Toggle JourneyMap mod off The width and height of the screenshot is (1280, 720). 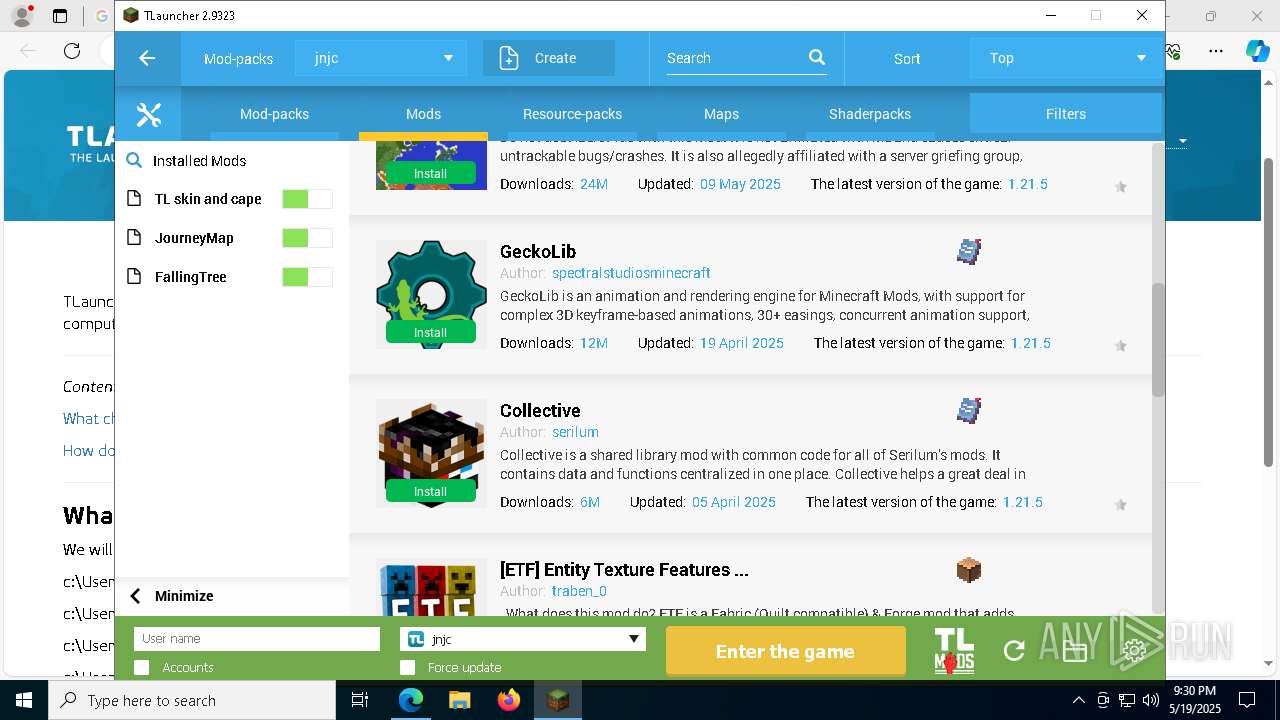(x=307, y=238)
